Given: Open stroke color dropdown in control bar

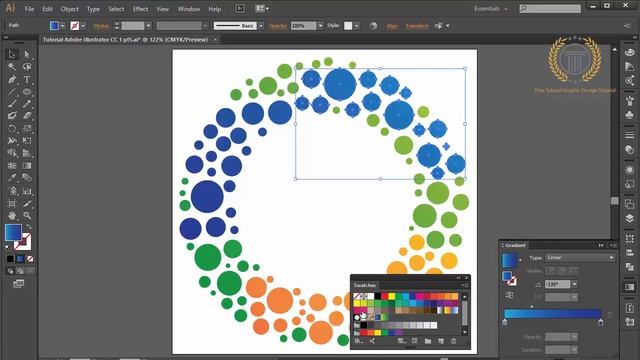Looking at the screenshot, I should [83, 26].
